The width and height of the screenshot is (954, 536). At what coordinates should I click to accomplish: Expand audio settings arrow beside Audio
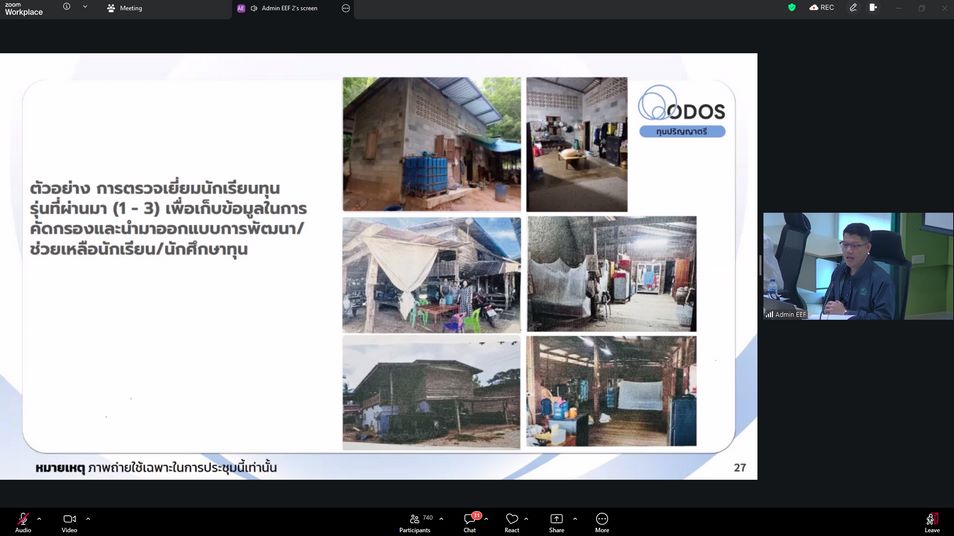(39, 518)
